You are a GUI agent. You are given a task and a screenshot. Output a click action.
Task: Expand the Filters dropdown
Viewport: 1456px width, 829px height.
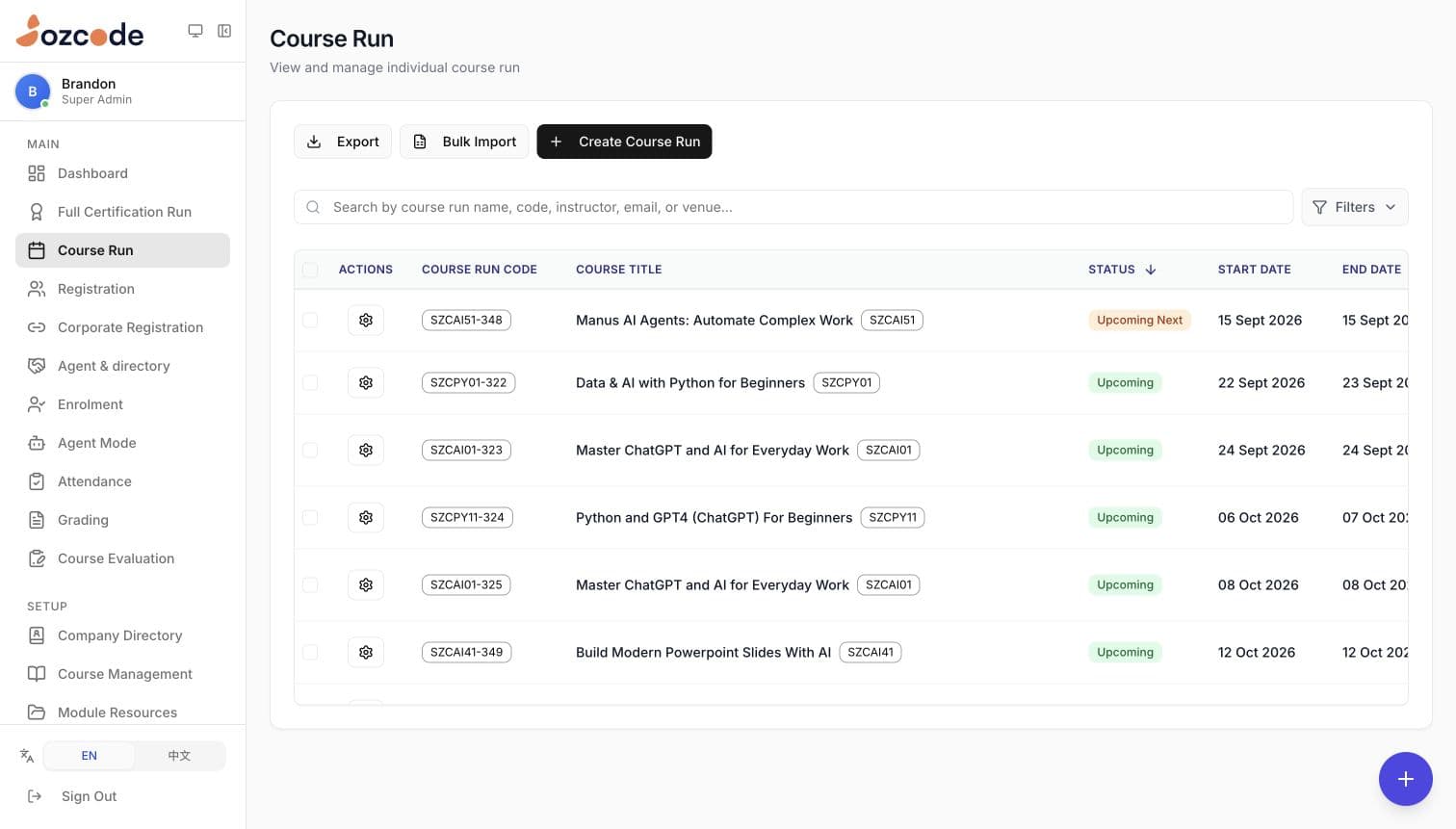coord(1355,207)
